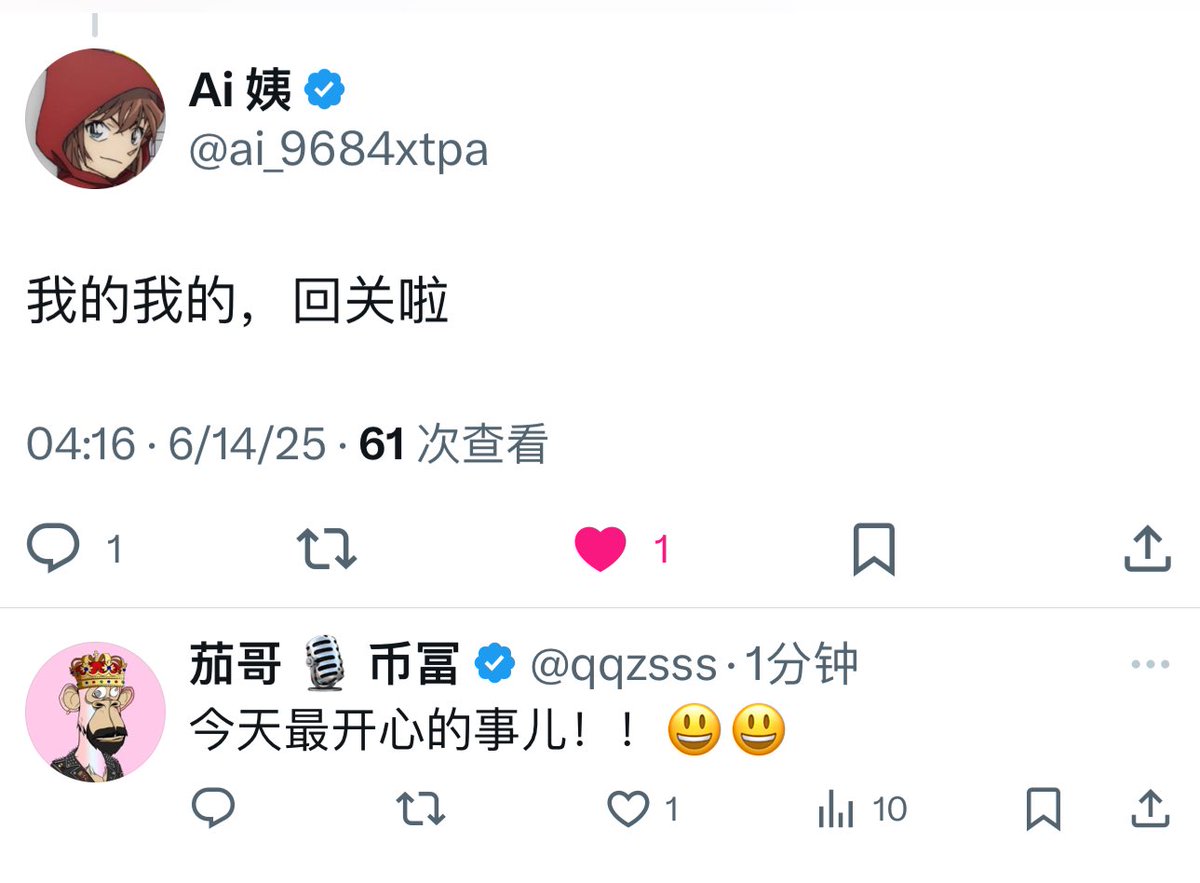Click the 茄哥 币富 display name
This screenshot has width=1200, height=883.
324,664
